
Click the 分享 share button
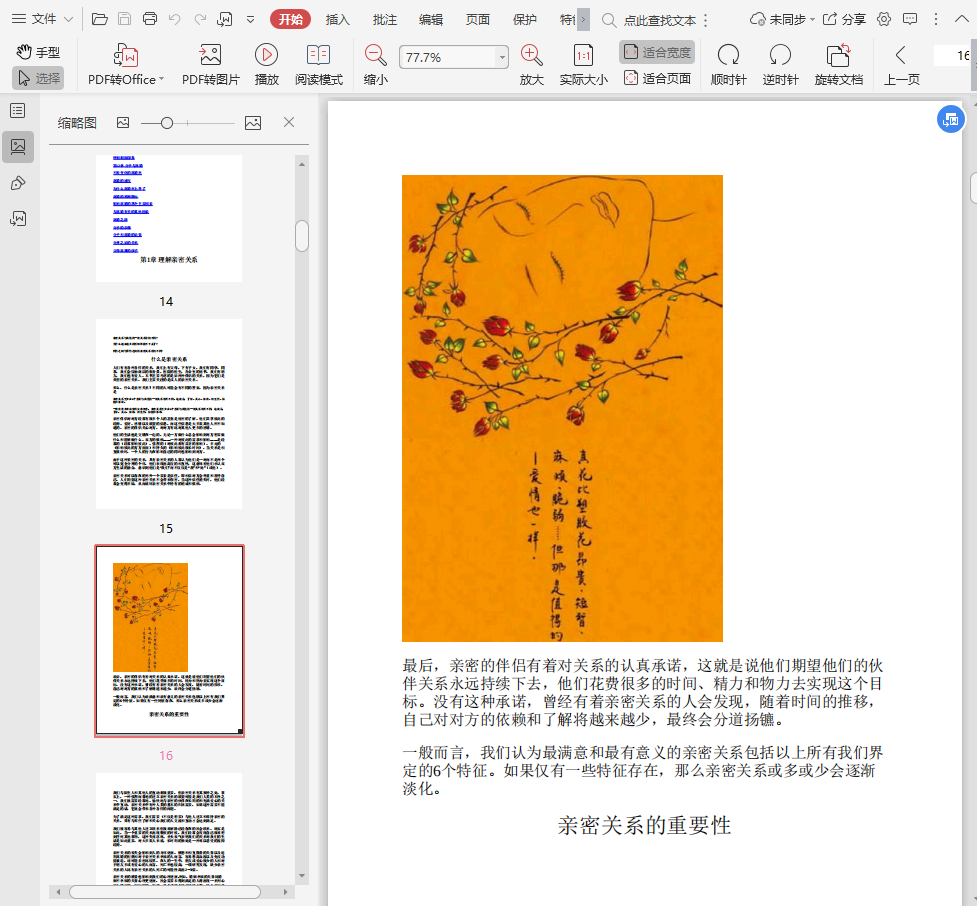click(x=844, y=19)
